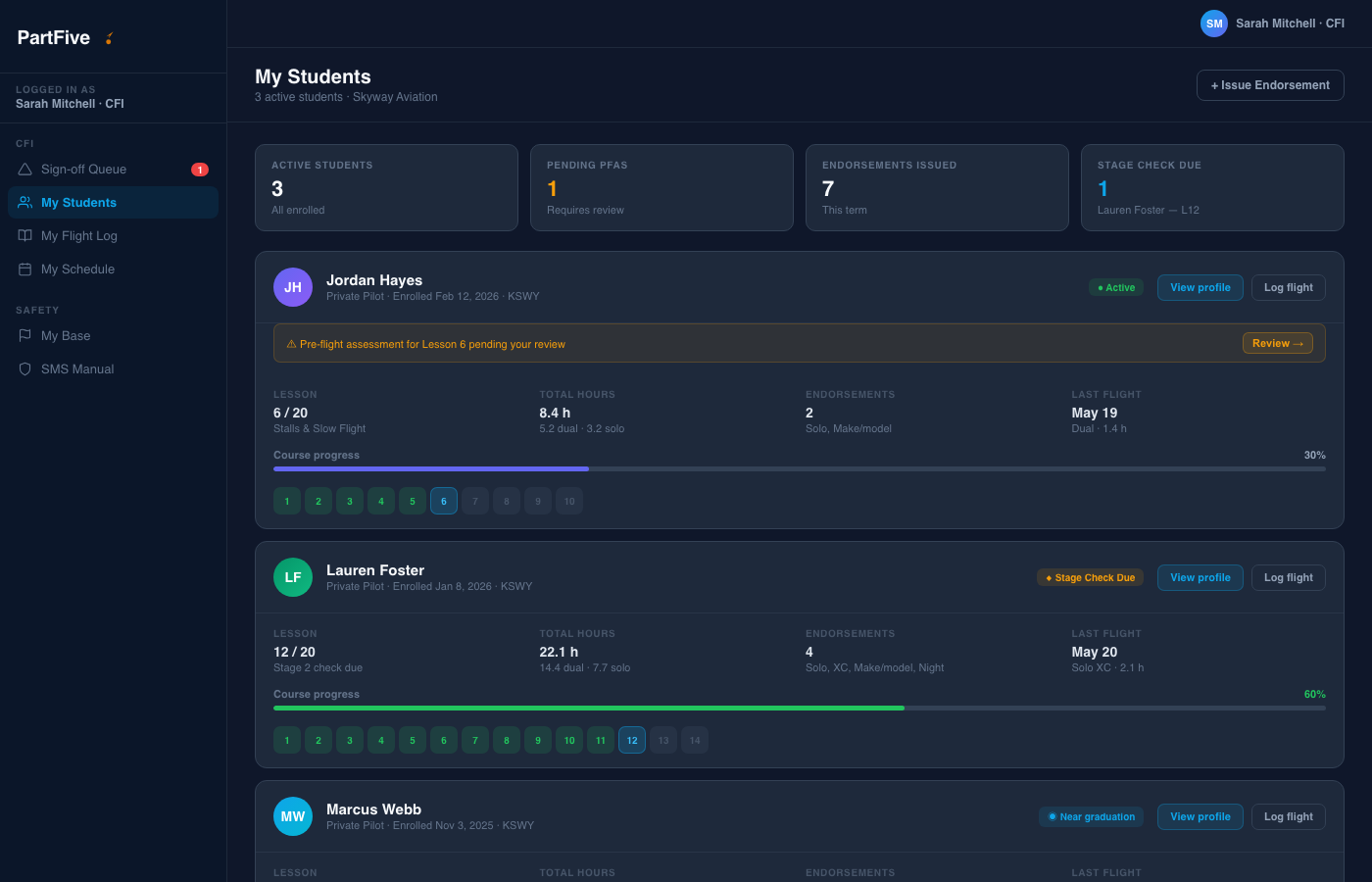View profile for Lauren Foster
This screenshot has width=1372, height=882.
pos(1200,577)
